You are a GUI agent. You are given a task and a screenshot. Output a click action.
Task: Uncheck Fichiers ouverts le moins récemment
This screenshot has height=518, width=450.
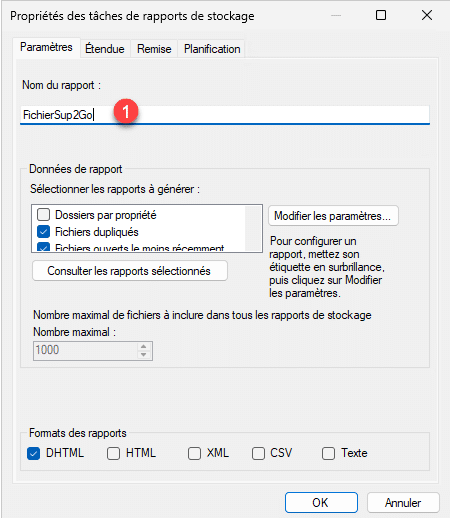coord(43,247)
